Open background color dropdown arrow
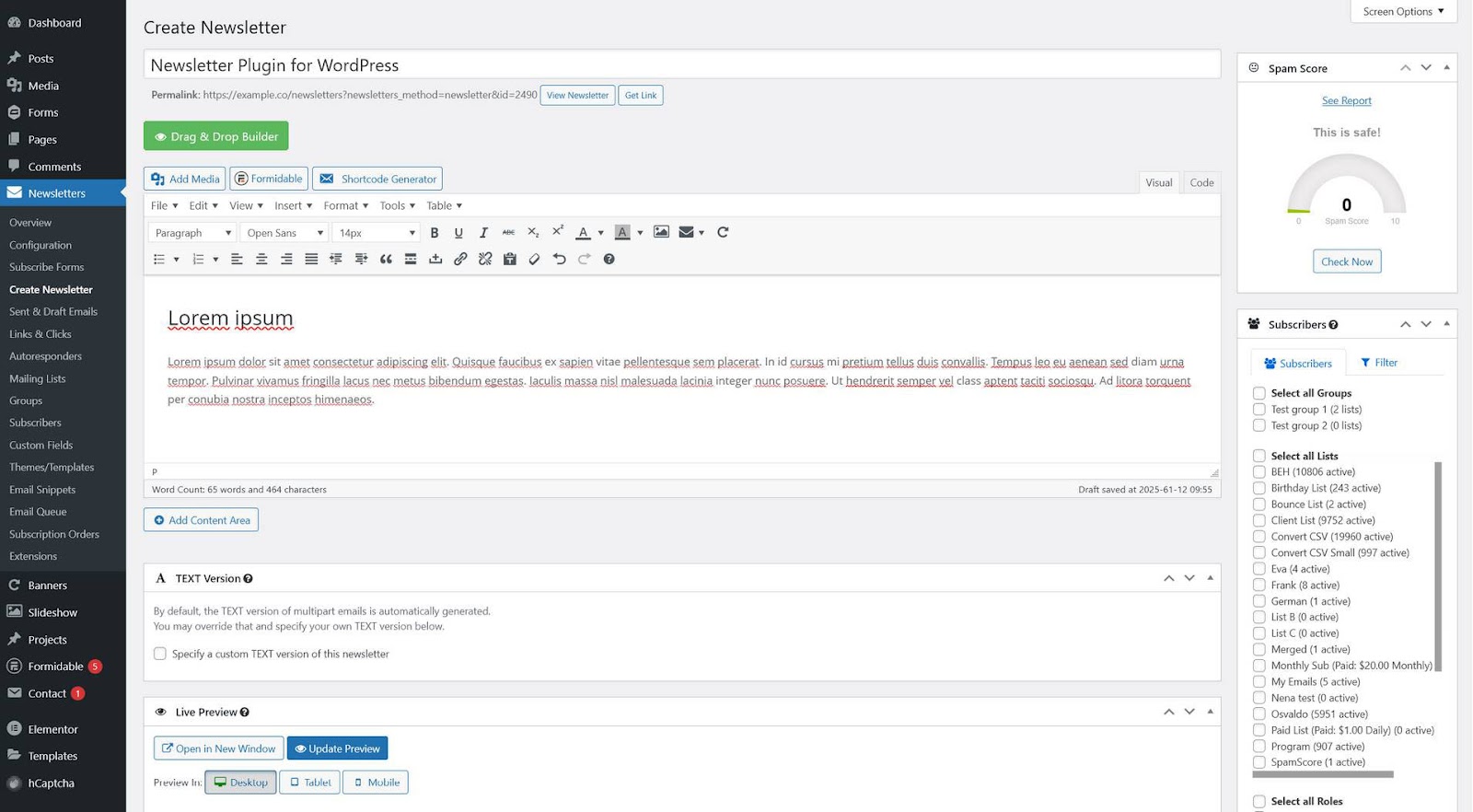1473x812 pixels. click(x=641, y=233)
